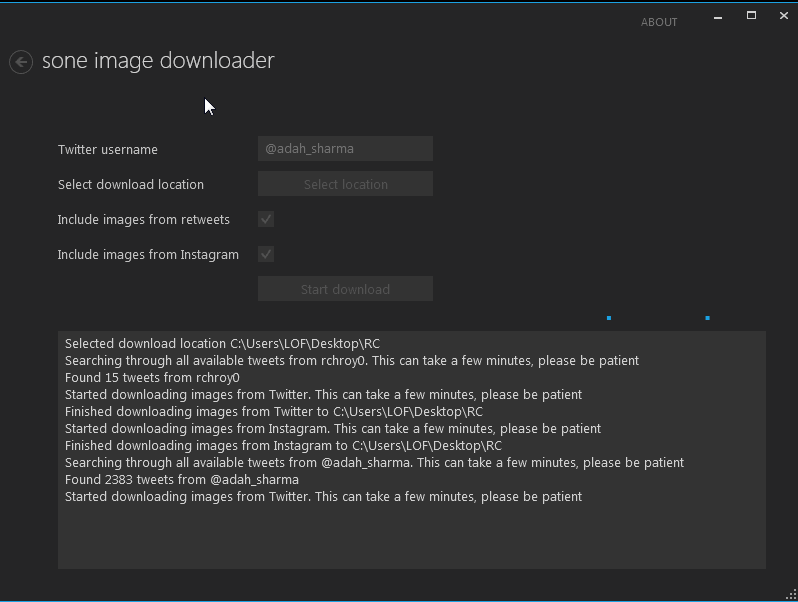798x602 pixels.
Task: Click the Select location button
Action: pos(346,184)
